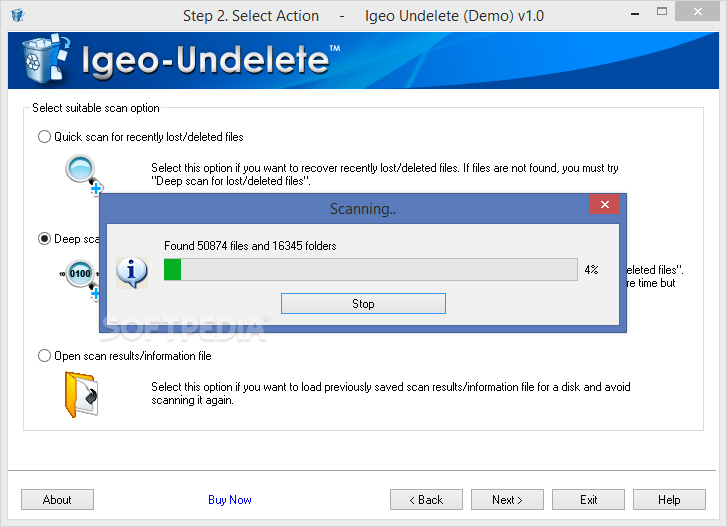
Task: Click the 'Found 50874 files and 16345 folders' text
Action: tap(250, 246)
